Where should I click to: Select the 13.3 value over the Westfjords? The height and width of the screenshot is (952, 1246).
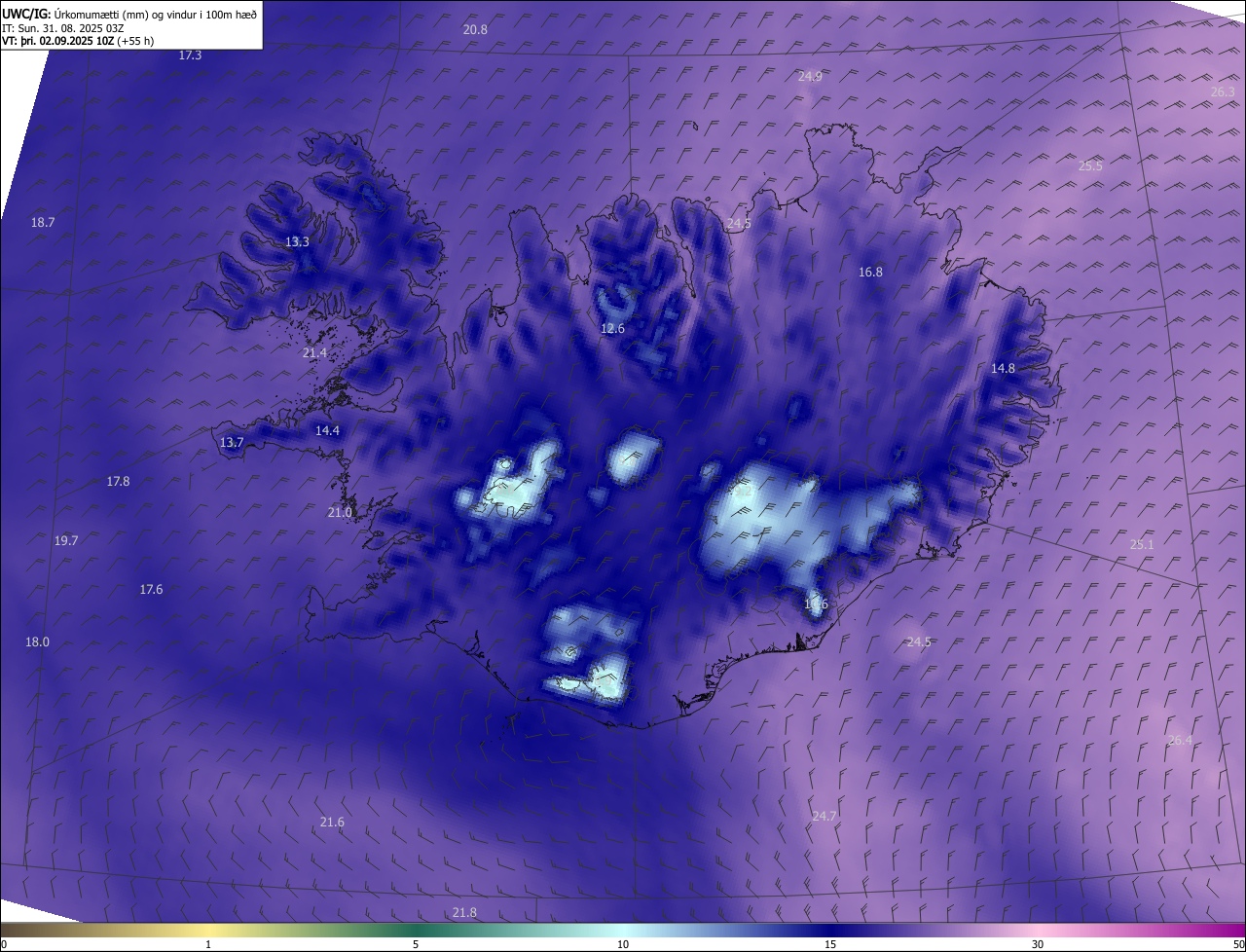tap(297, 242)
